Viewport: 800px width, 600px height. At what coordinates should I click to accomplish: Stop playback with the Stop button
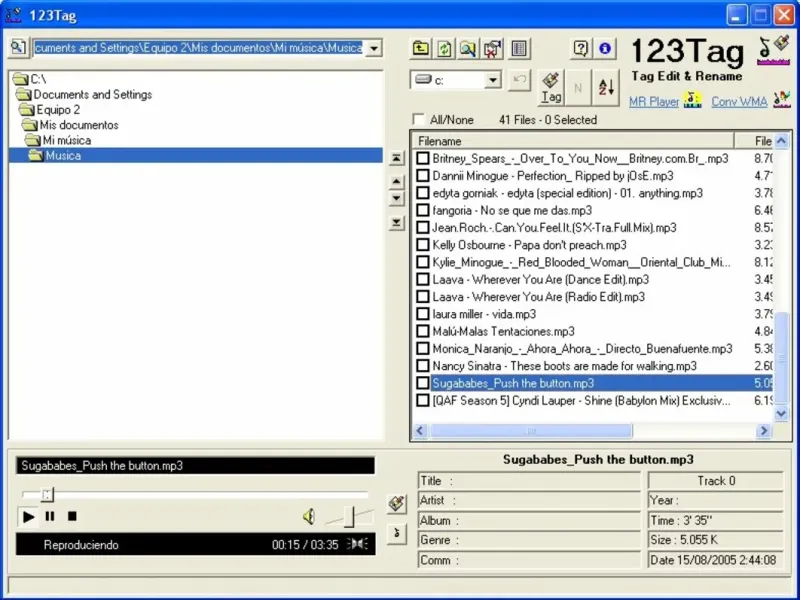click(72, 516)
